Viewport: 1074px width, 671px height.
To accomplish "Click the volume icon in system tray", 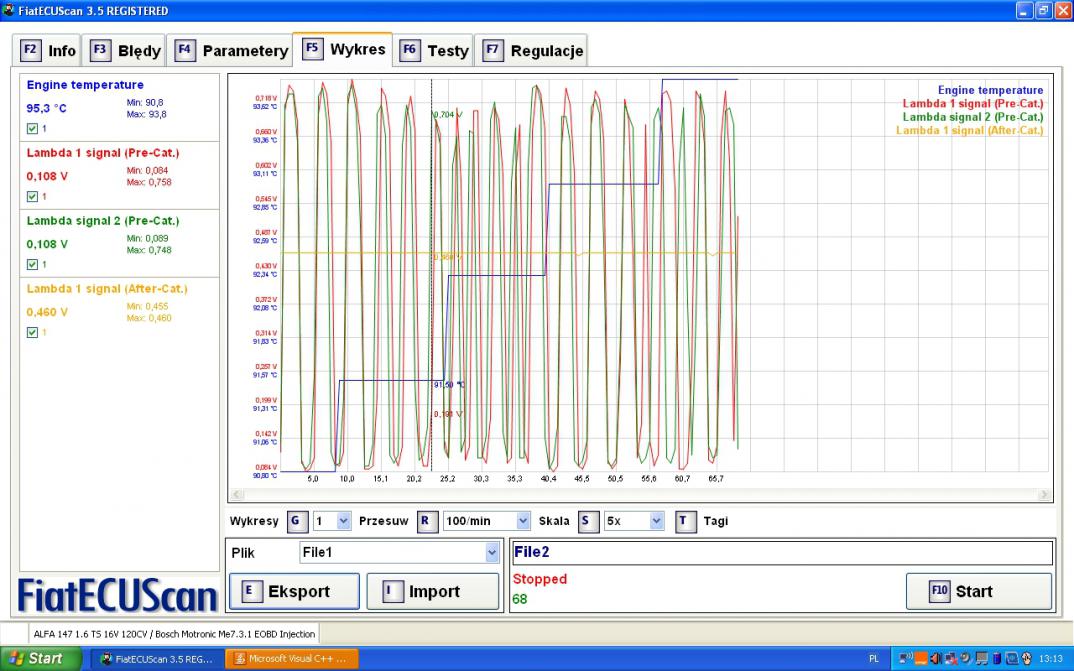I will [x=934, y=659].
